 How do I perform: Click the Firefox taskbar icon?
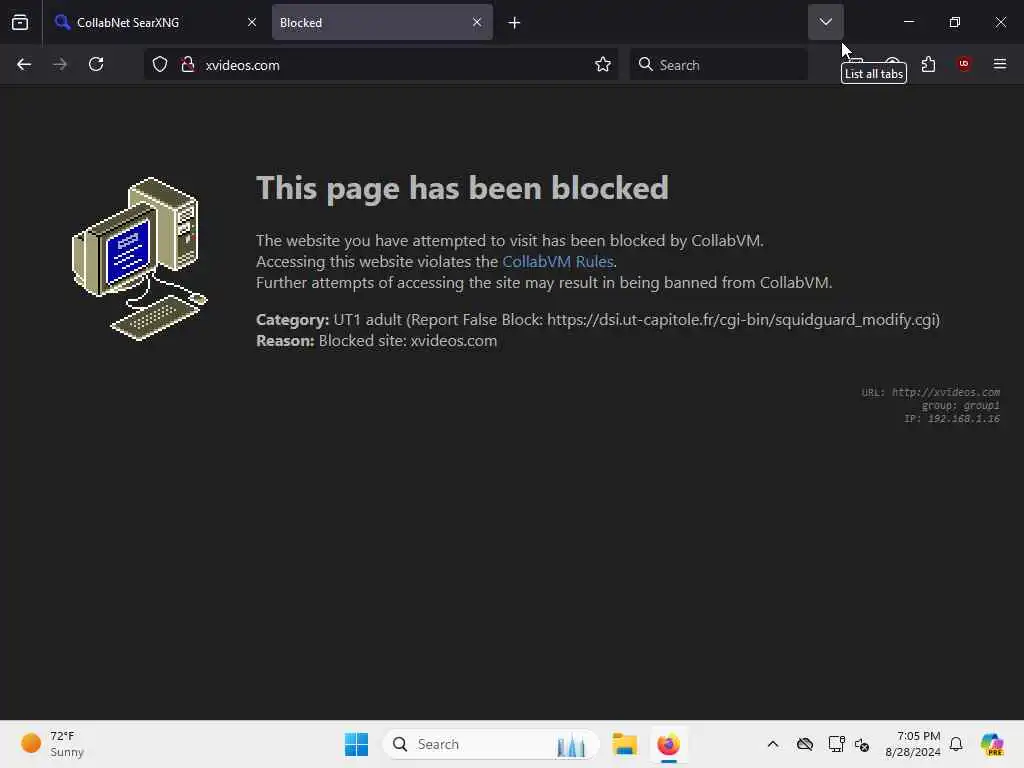click(x=668, y=744)
